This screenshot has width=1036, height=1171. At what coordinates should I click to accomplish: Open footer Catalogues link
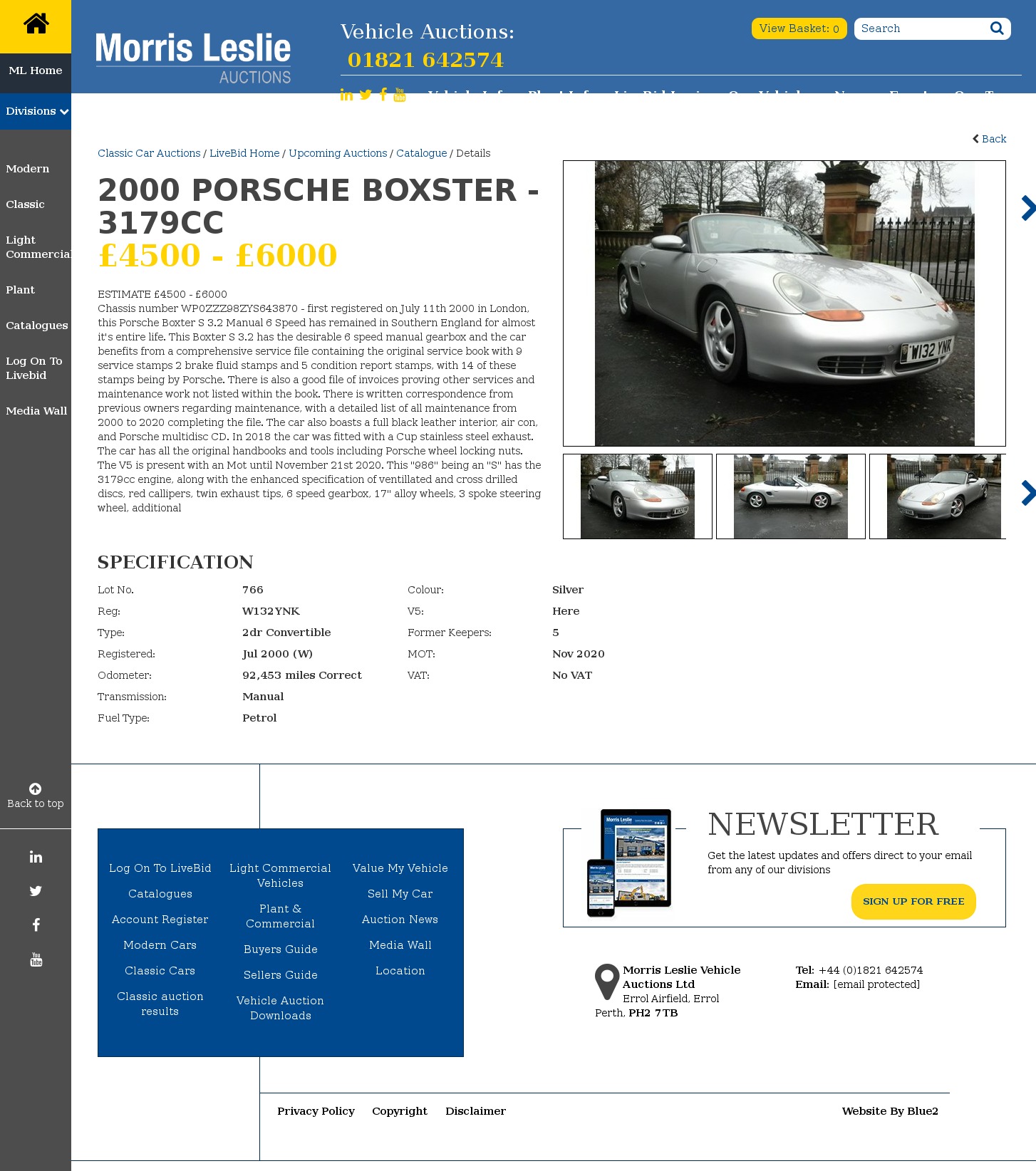coord(160,894)
